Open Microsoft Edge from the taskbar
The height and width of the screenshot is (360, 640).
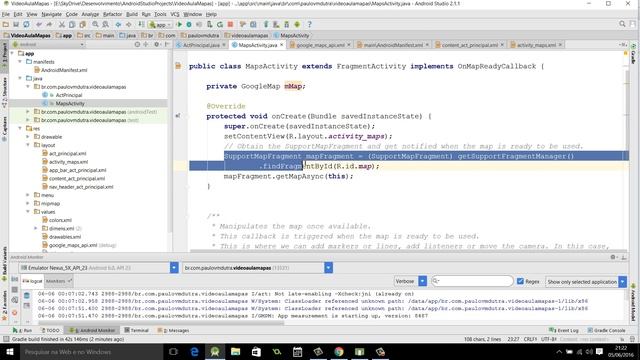(x=194, y=351)
